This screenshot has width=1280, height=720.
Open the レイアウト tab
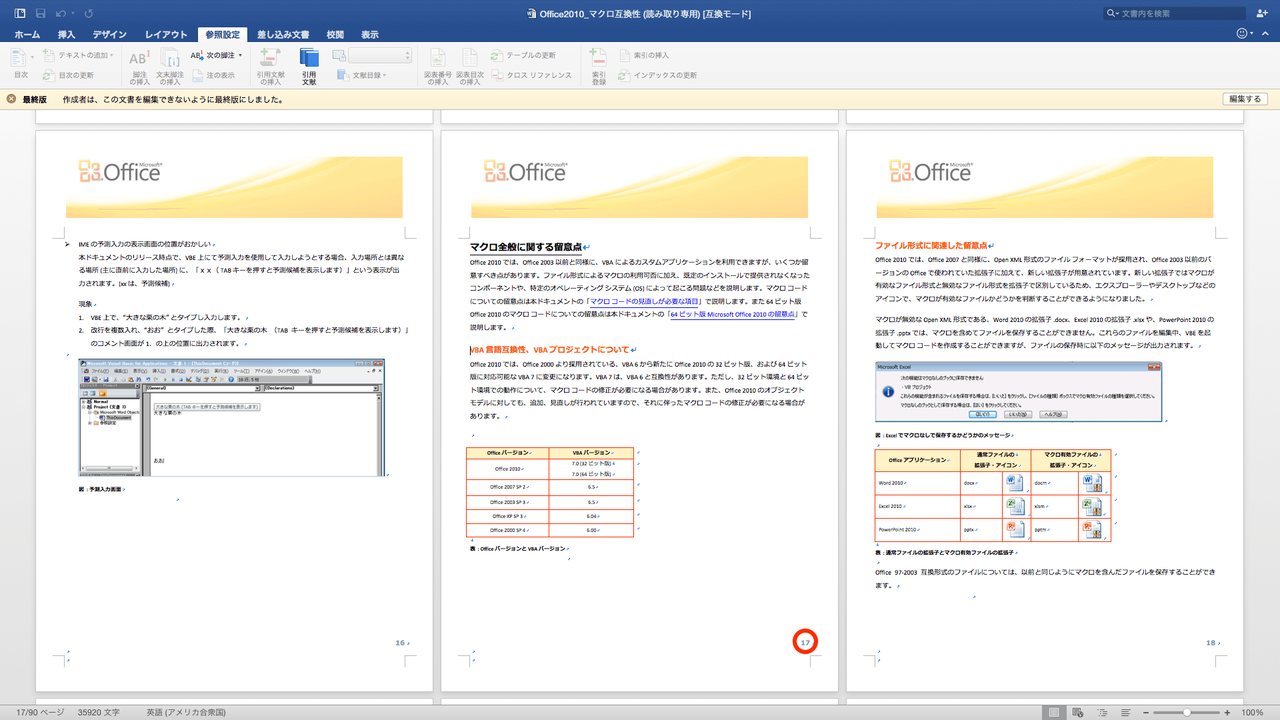coord(165,34)
